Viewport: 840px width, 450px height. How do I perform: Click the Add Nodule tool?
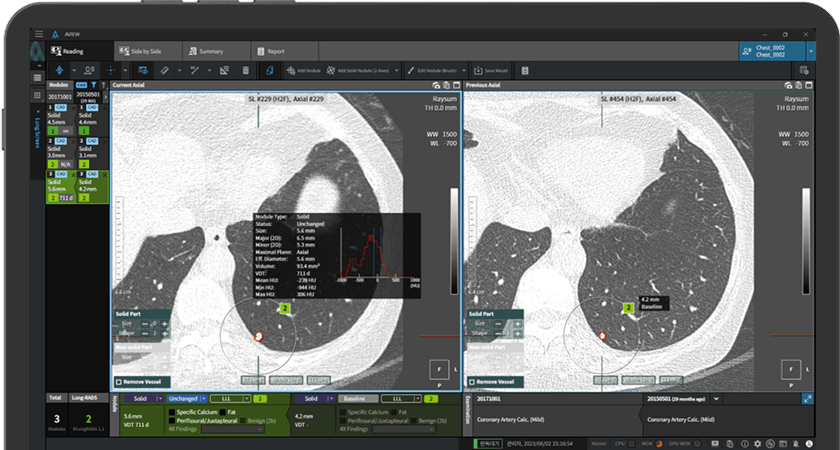pos(301,71)
